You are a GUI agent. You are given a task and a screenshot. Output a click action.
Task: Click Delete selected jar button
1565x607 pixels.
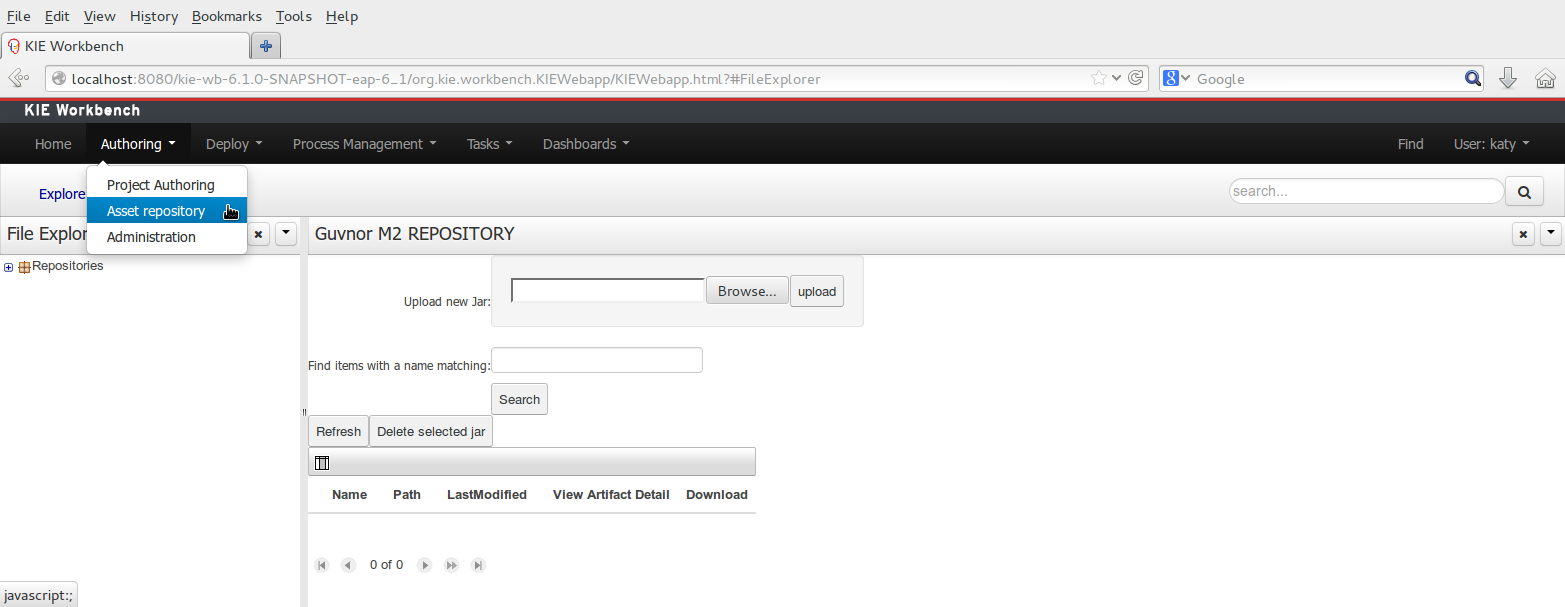[x=431, y=431]
